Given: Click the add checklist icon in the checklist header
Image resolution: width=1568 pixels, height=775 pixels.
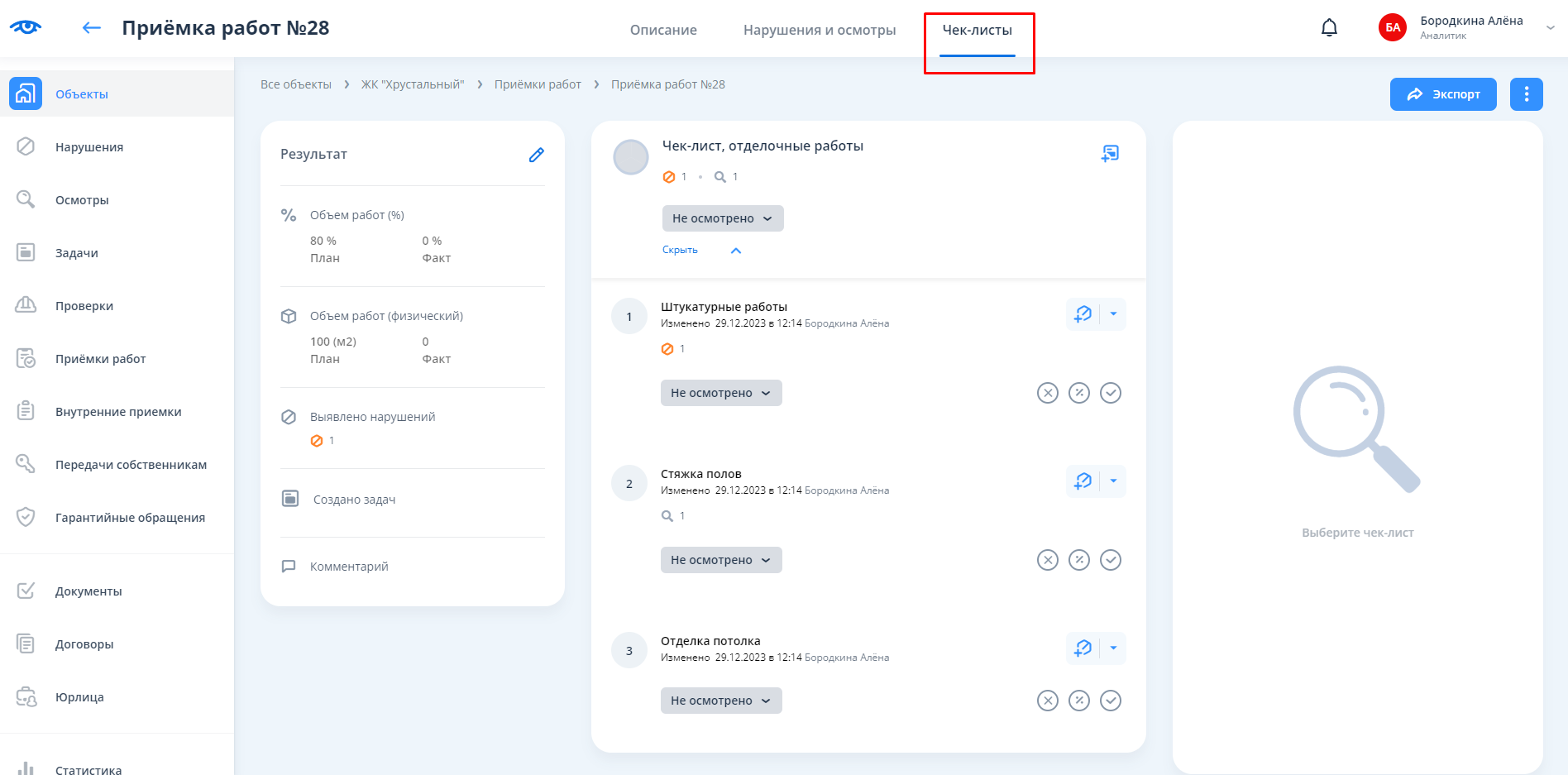Looking at the screenshot, I should [1110, 154].
